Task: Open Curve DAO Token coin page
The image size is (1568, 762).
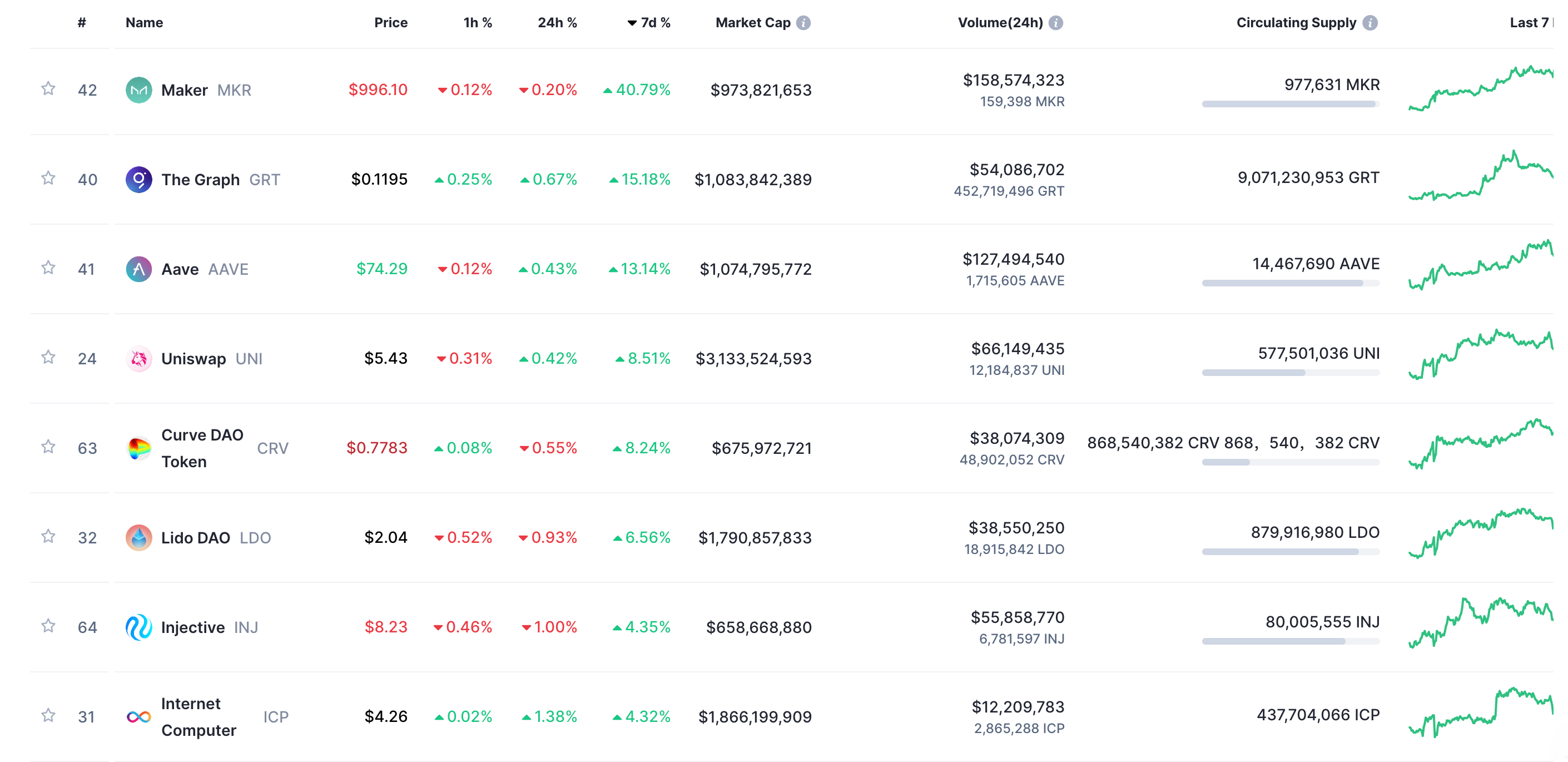Action: coord(202,448)
